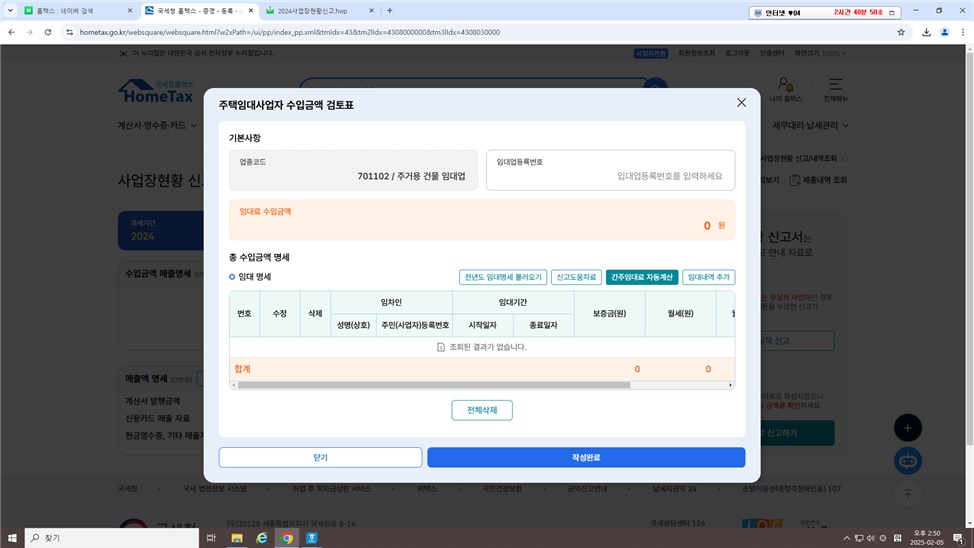Open the blue app icon right of Chrome on taskbar
This screenshot has height=548, width=974.
(x=312, y=538)
